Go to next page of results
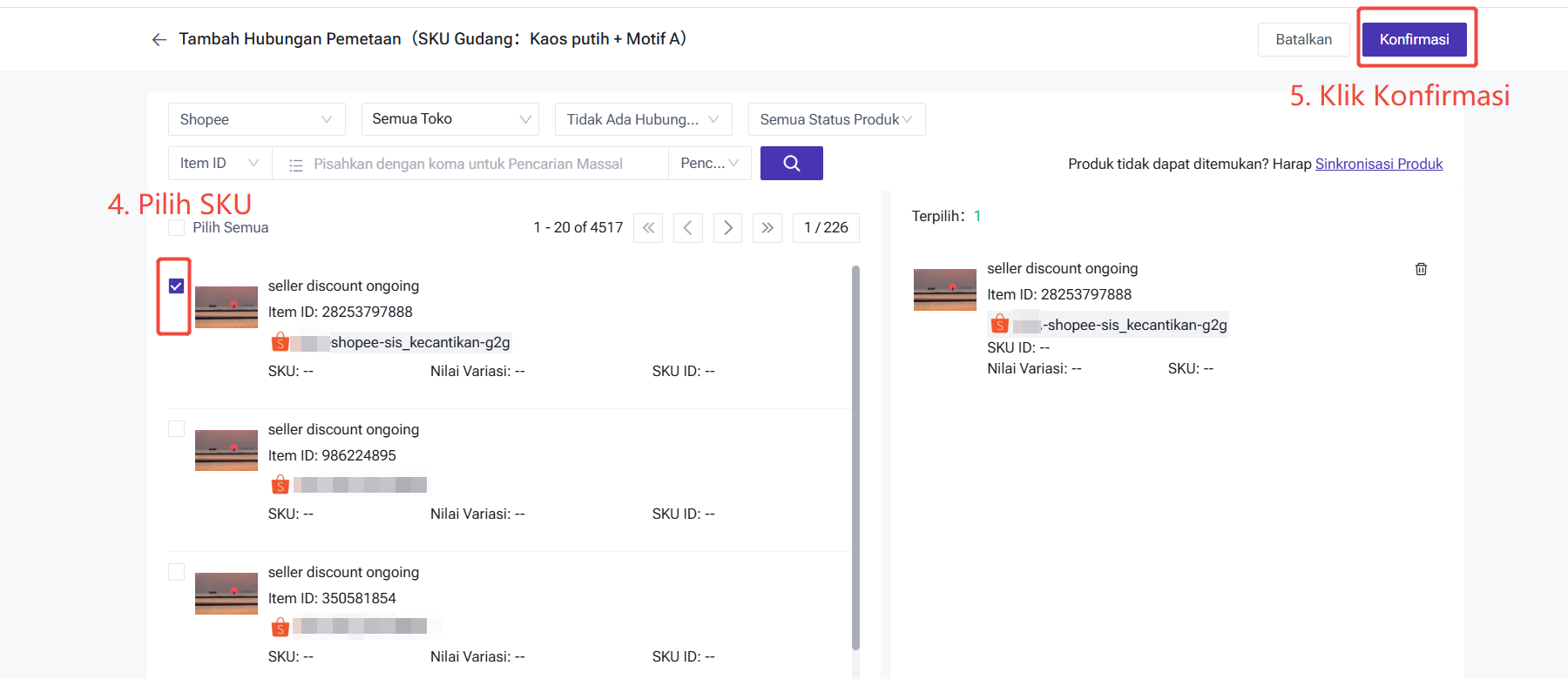 (x=727, y=228)
